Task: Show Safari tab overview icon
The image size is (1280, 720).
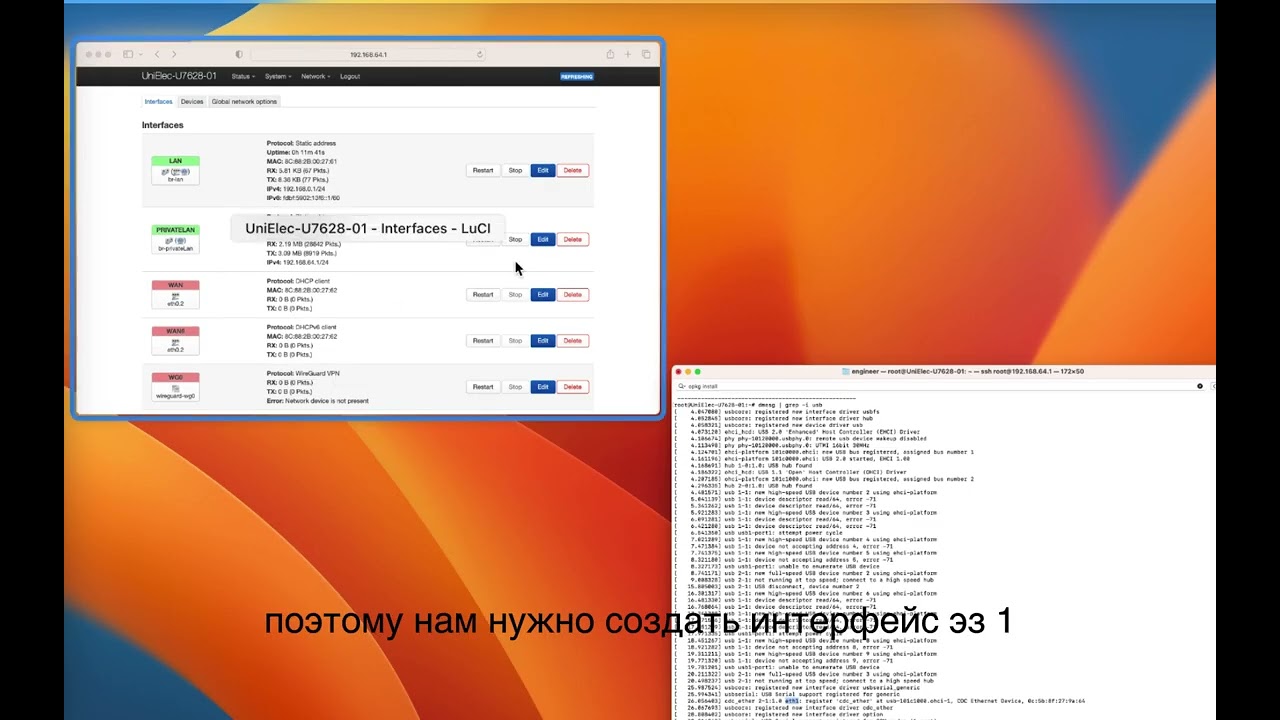Action: point(646,54)
